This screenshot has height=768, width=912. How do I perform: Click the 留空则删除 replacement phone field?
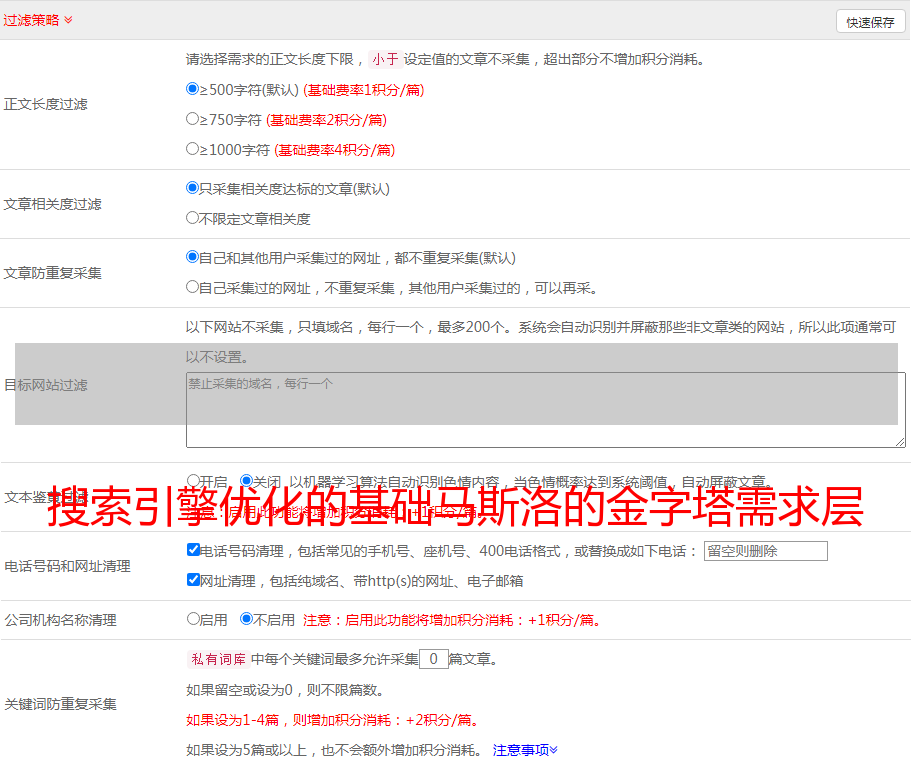(765, 551)
